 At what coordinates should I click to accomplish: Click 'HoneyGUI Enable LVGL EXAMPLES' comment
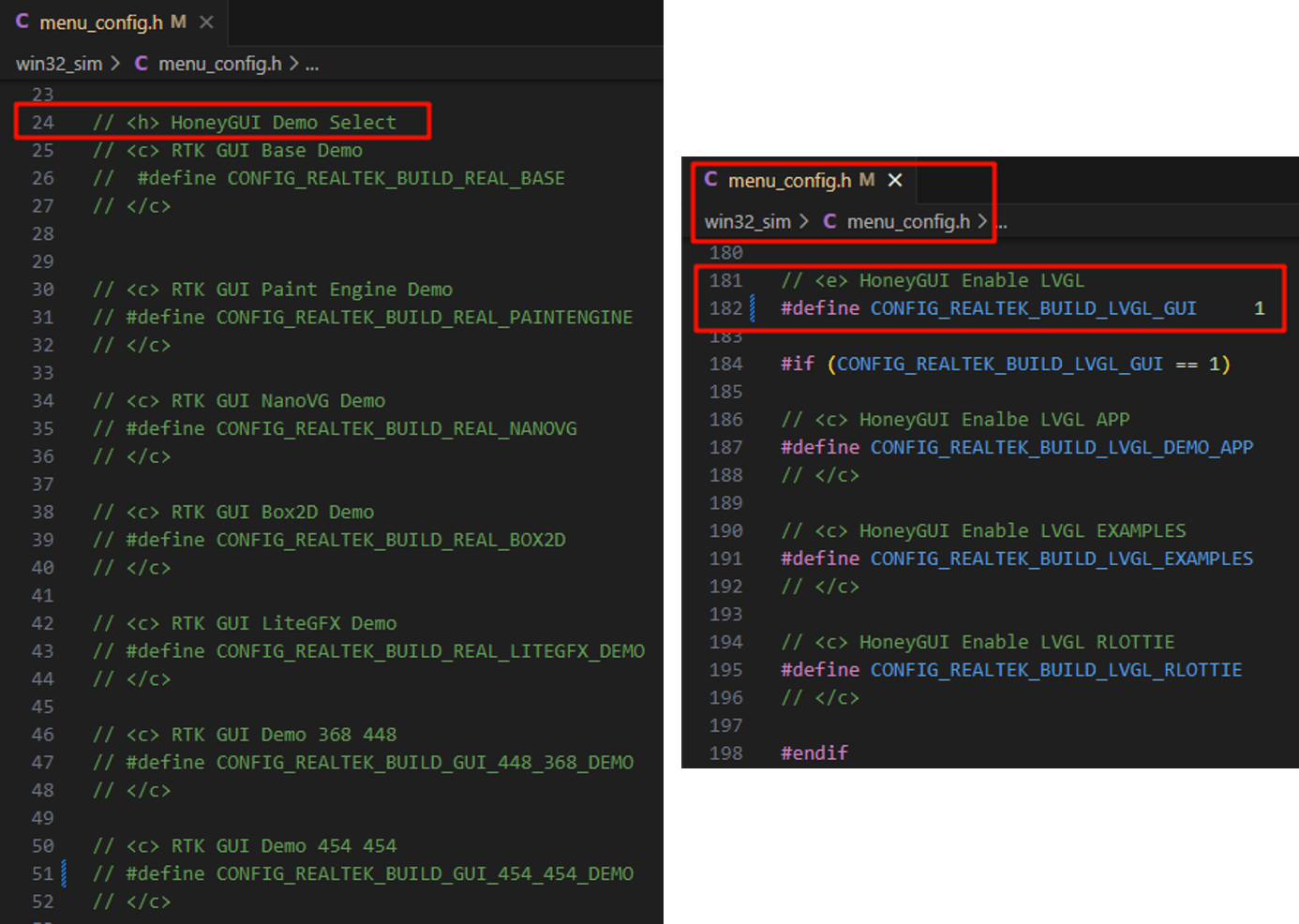(x=983, y=530)
